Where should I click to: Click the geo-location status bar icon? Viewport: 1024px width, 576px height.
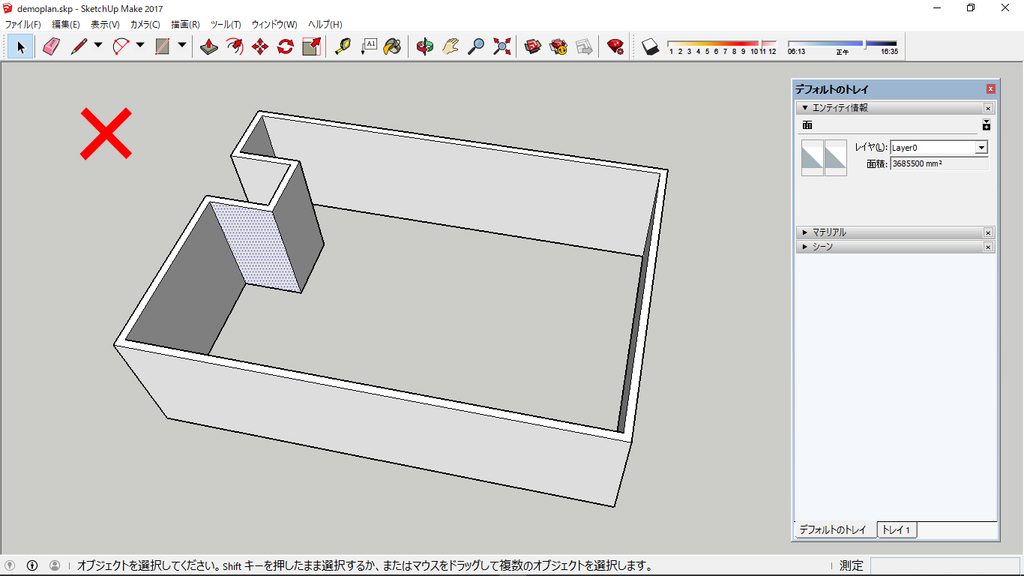[10, 566]
